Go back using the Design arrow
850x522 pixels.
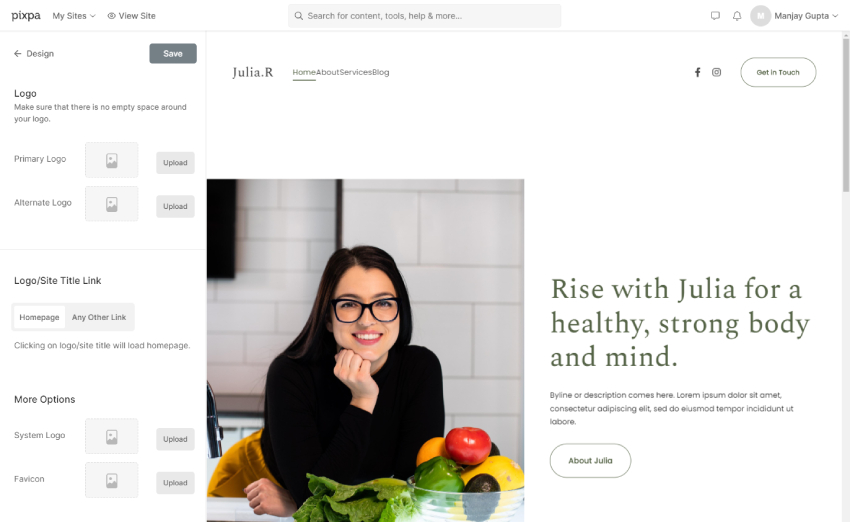(34, 54)
